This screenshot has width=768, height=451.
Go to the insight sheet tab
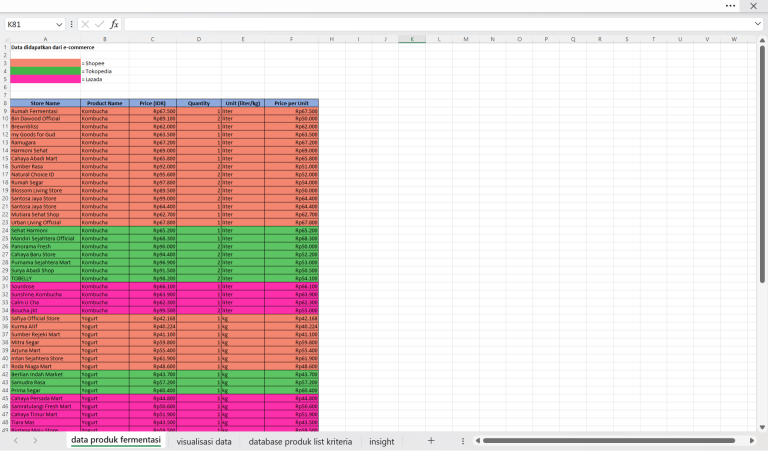click(381, 441)
